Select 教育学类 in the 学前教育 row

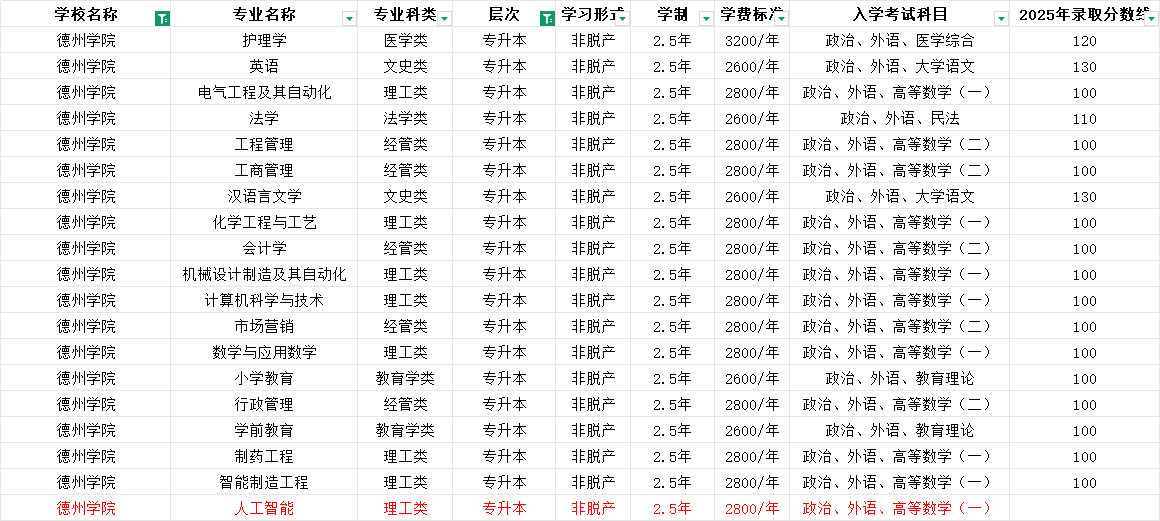[405, 431]
